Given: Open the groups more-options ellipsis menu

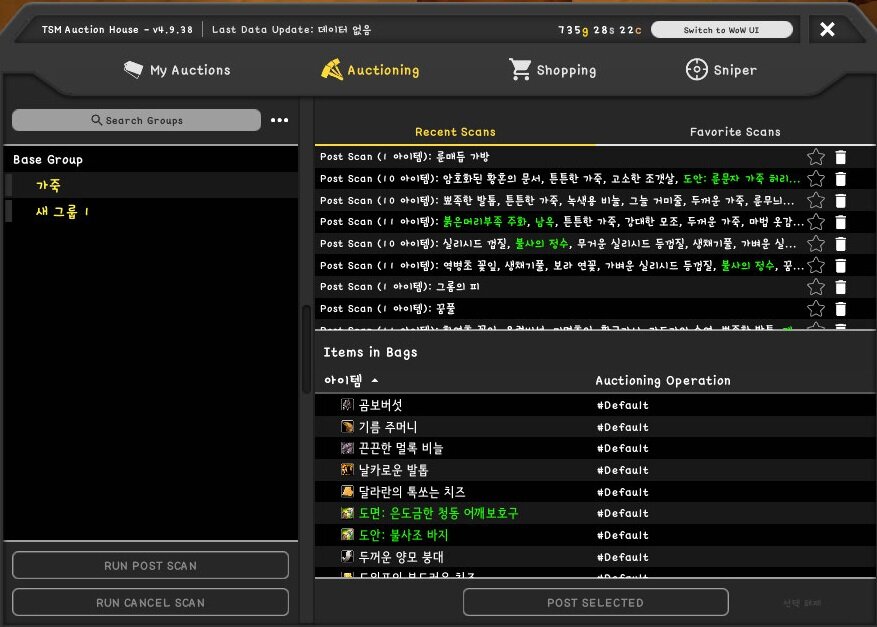Looking at the screenshot, I should pos(280,120).
